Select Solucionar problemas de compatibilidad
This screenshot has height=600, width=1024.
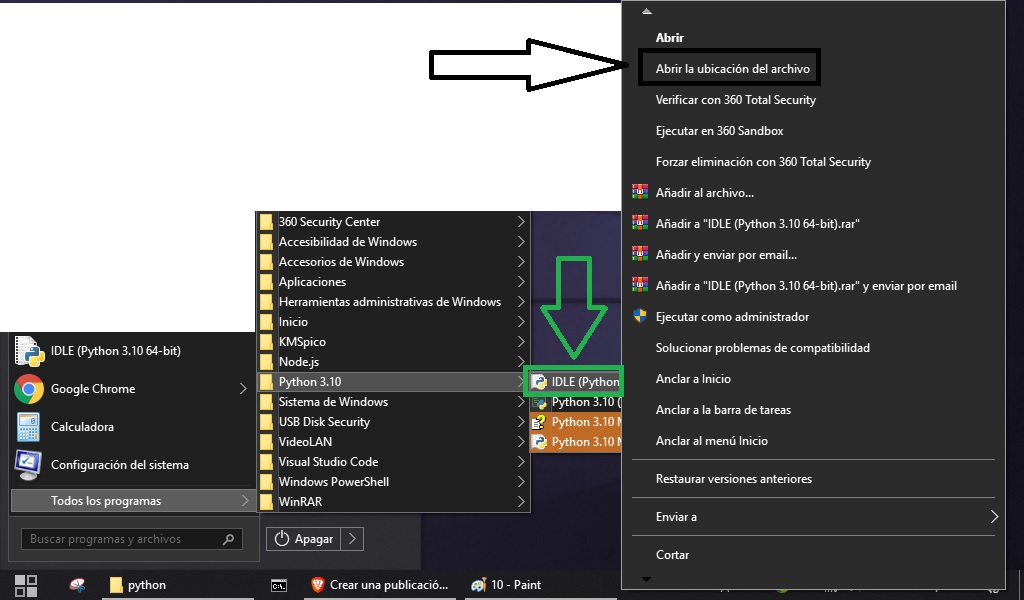[813, 348]
